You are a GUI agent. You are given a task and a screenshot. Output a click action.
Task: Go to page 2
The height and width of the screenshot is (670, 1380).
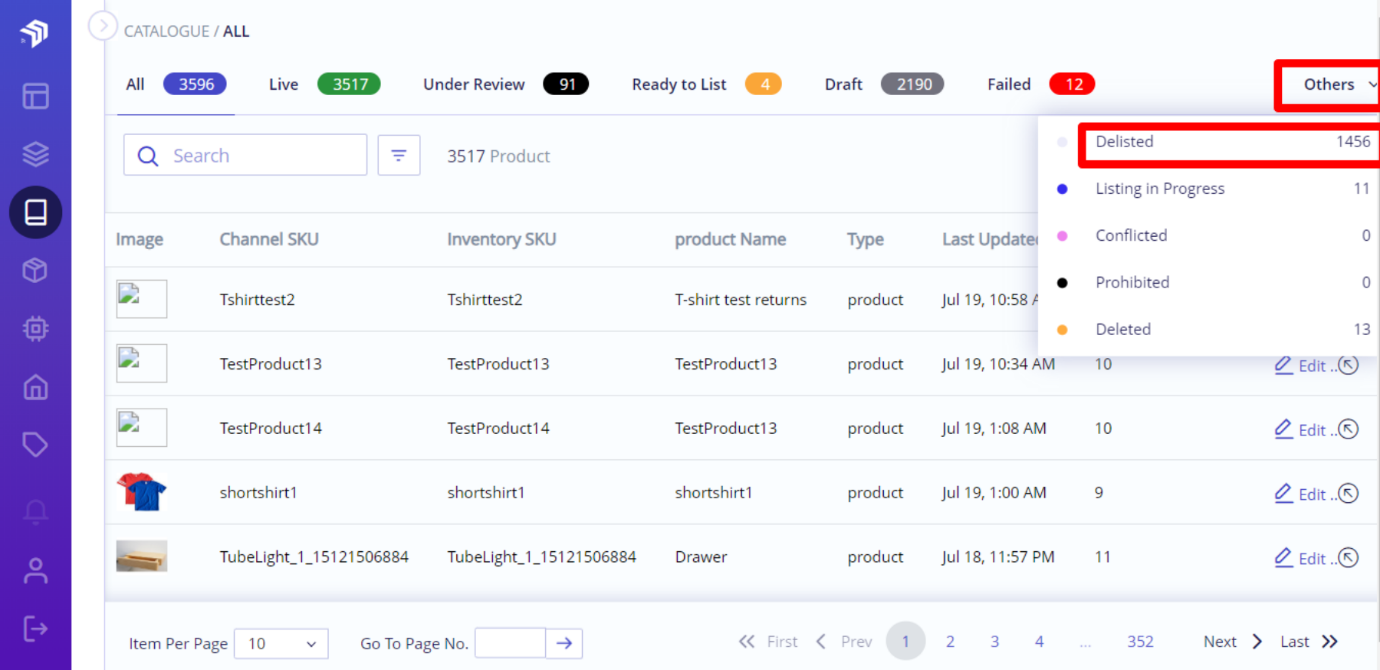click(x=950, y=642)
